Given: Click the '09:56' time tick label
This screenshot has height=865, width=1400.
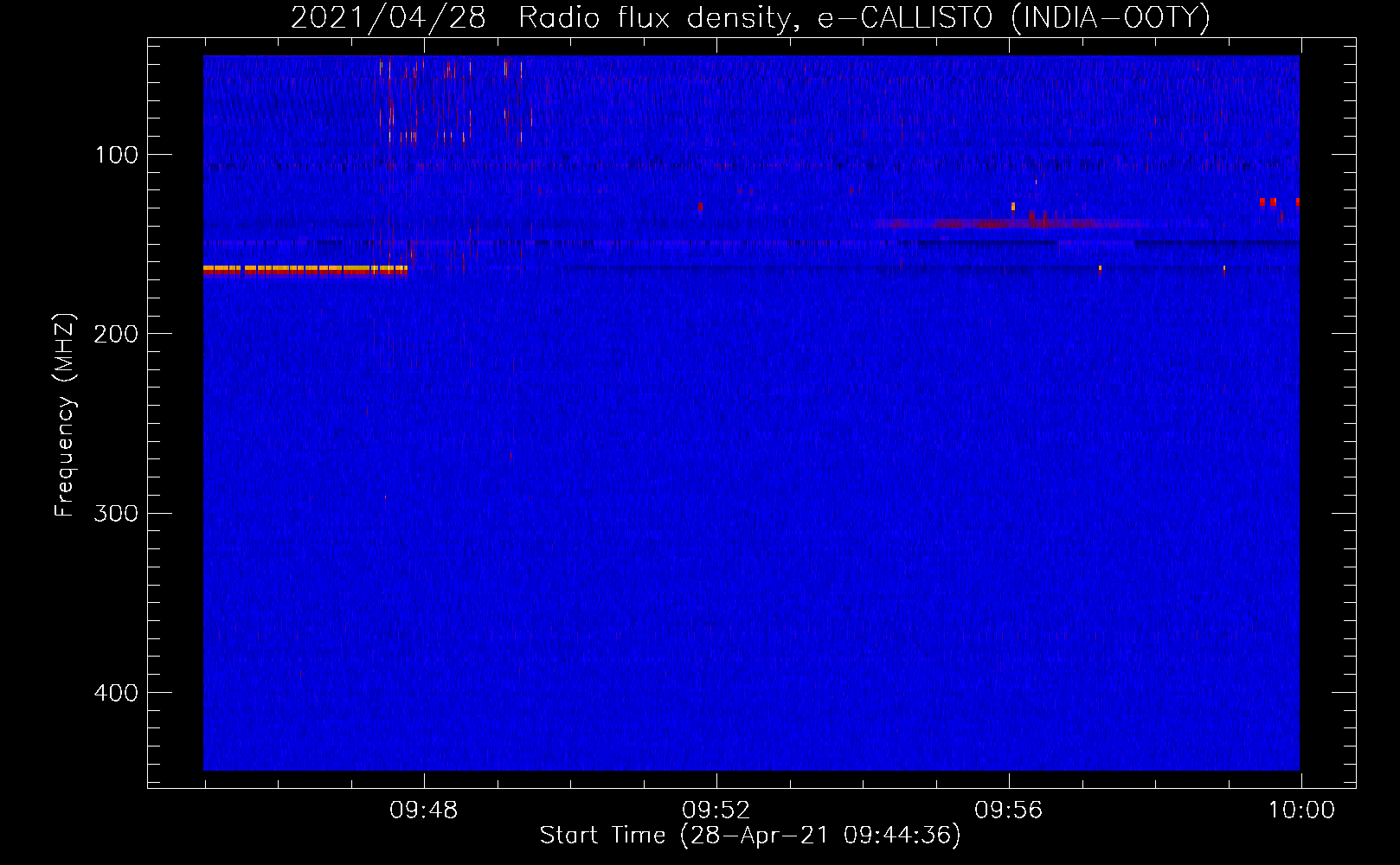Looking at the screenshot, I should pos(1009,811).
